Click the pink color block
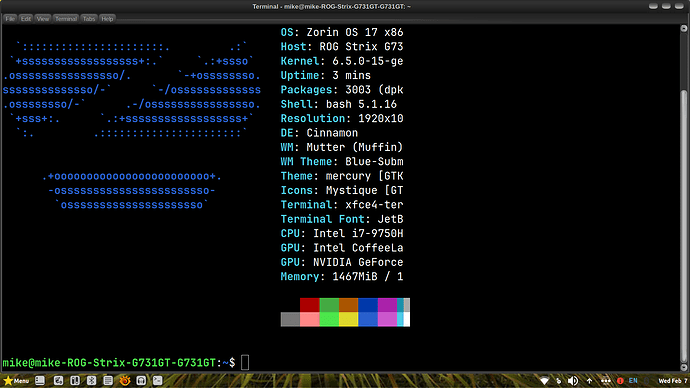 point(309,319)
